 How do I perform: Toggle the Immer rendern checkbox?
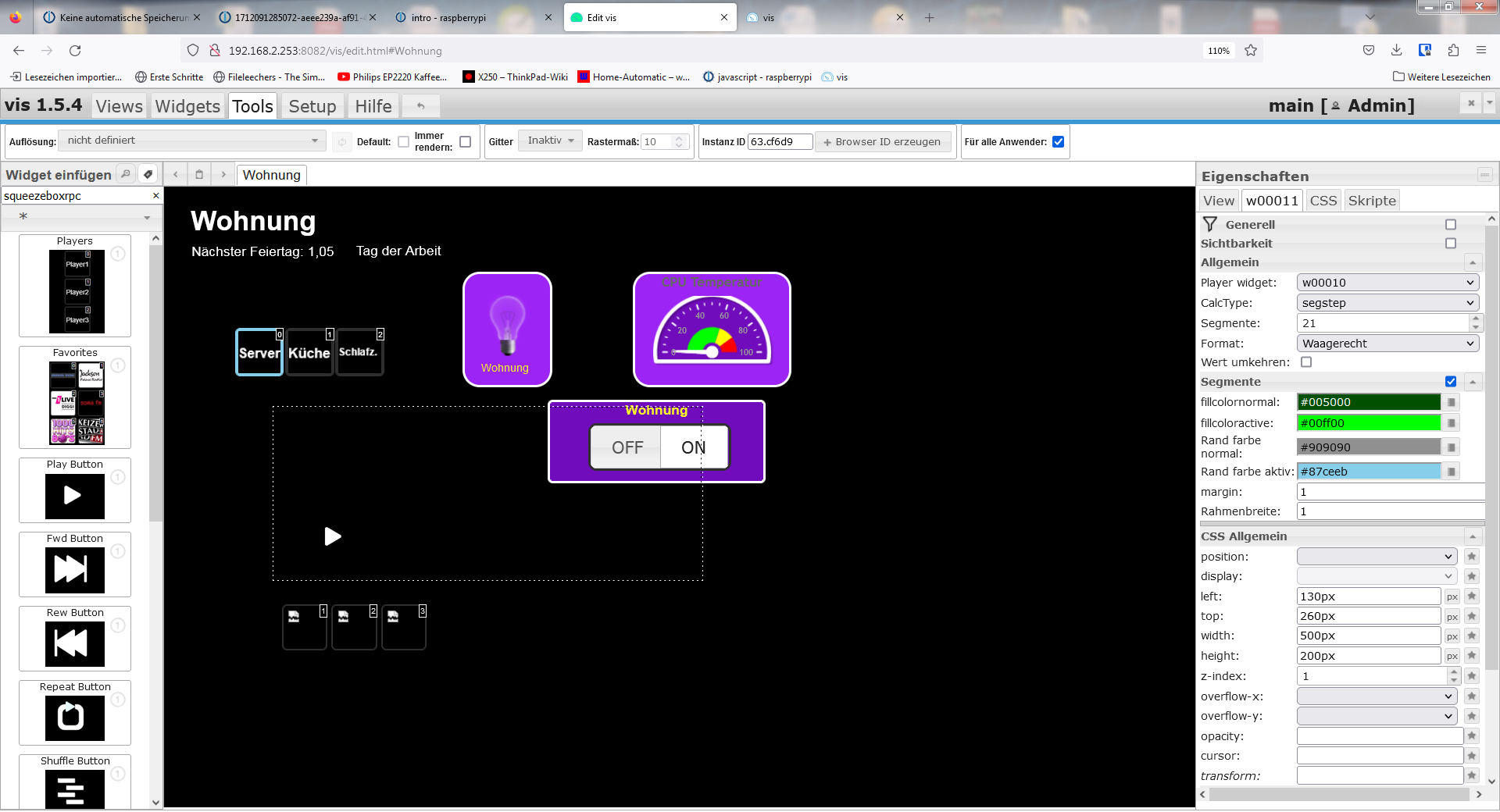point(466,142)
